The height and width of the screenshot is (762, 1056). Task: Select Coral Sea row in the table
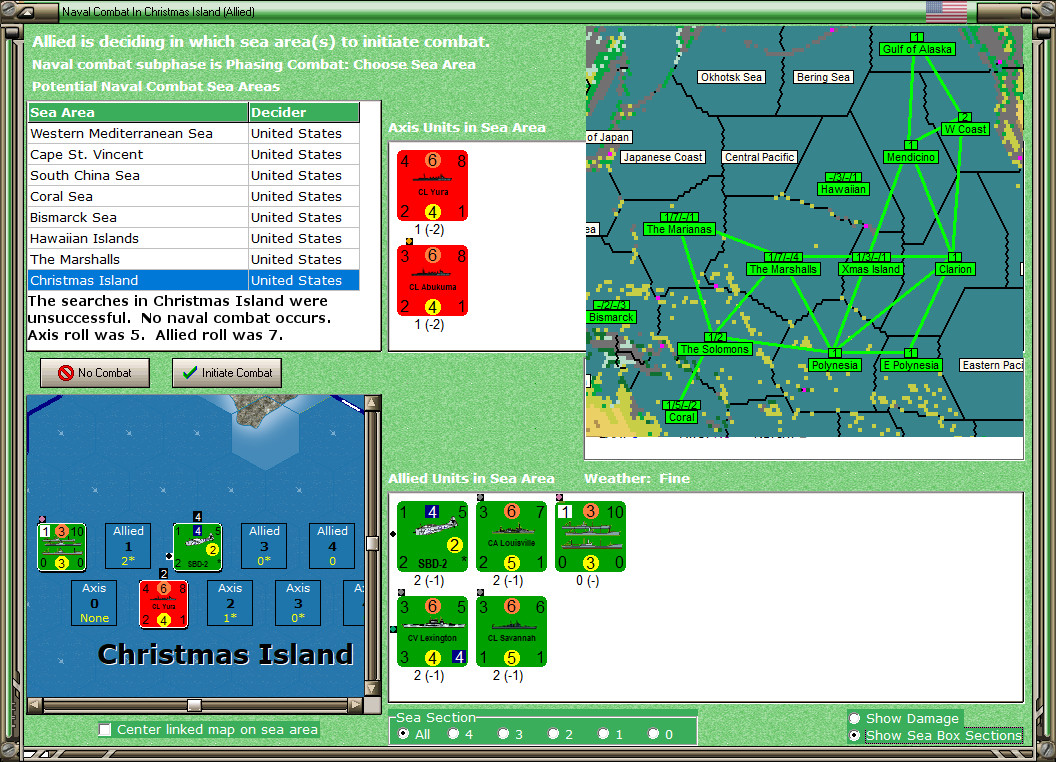(194, 196)
